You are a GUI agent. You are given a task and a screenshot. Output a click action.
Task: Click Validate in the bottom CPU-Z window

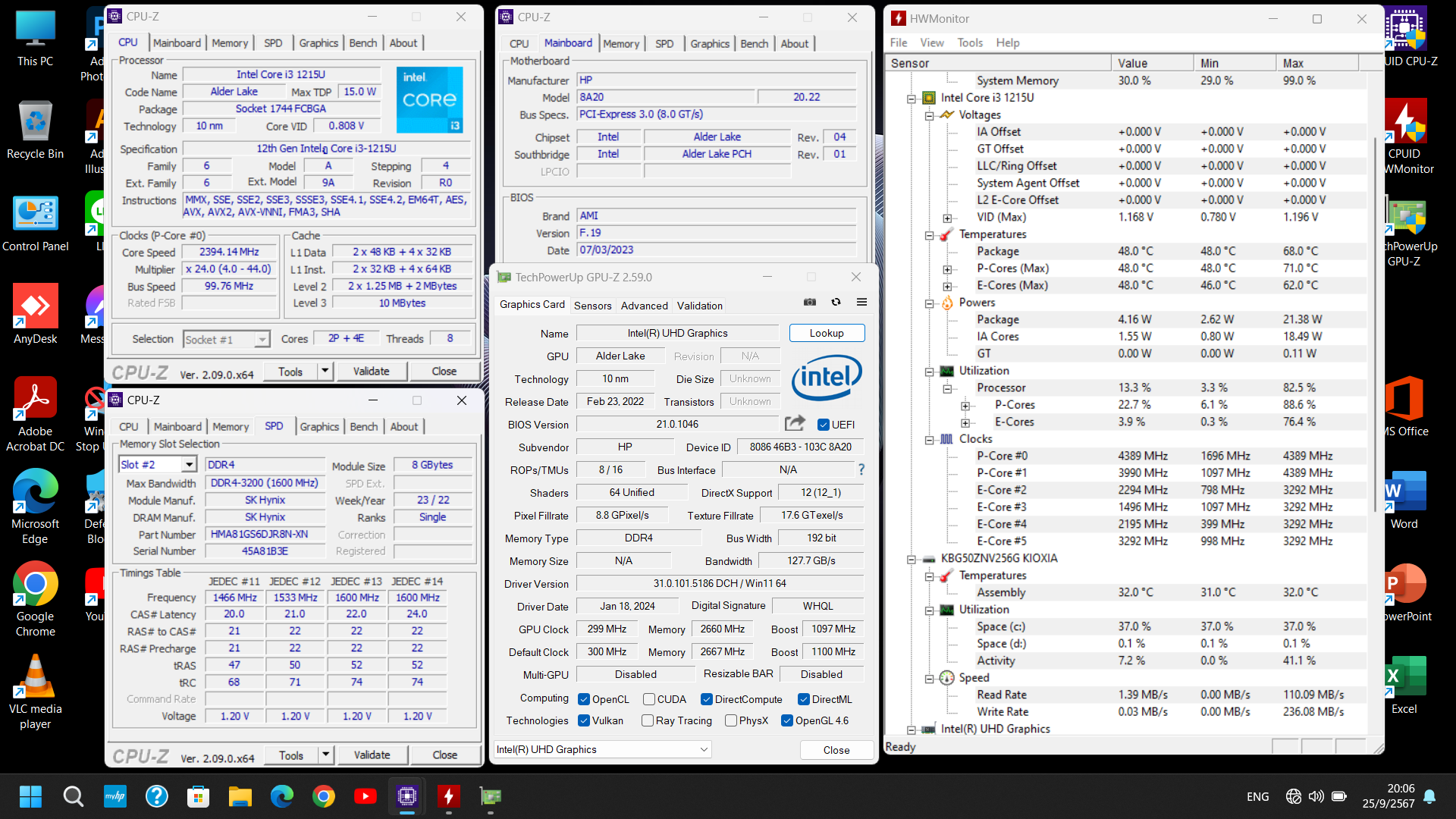point(372,755)
